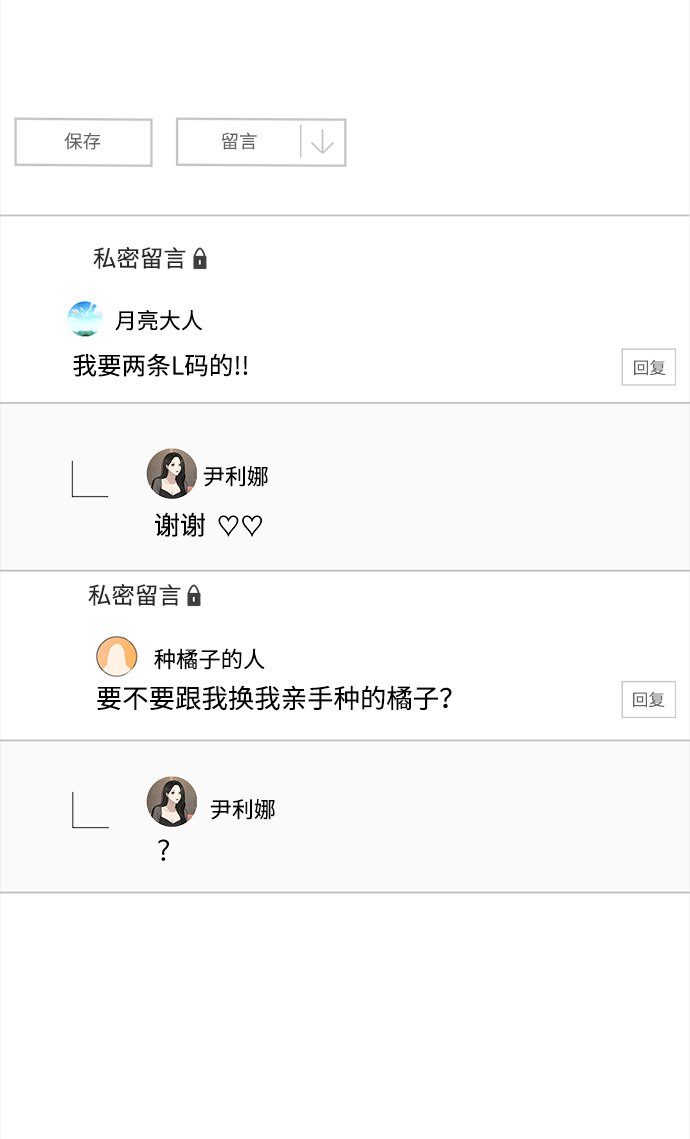Open 月亮大人's profile avatar
This screenshot has height=1139, width=690.
point(85,317)
